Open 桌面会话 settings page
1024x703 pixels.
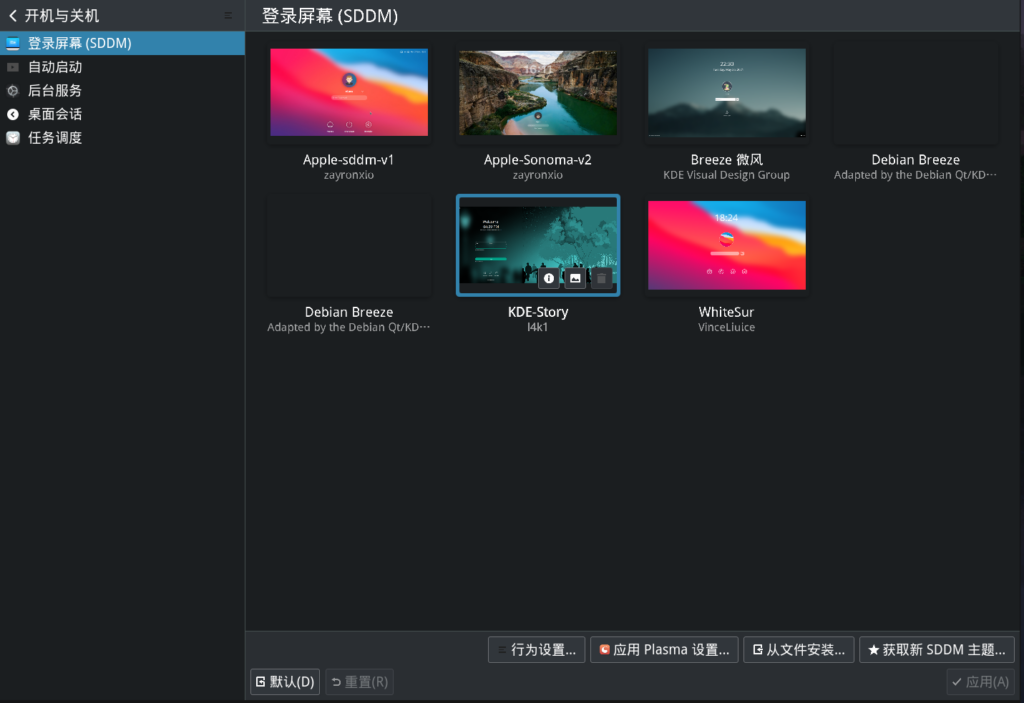[122, 114]
